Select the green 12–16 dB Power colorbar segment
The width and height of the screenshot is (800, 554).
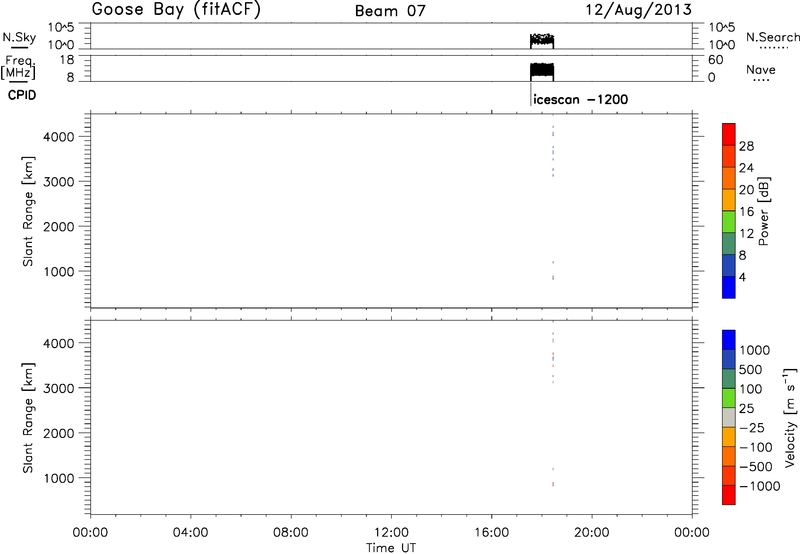point(729,221)
